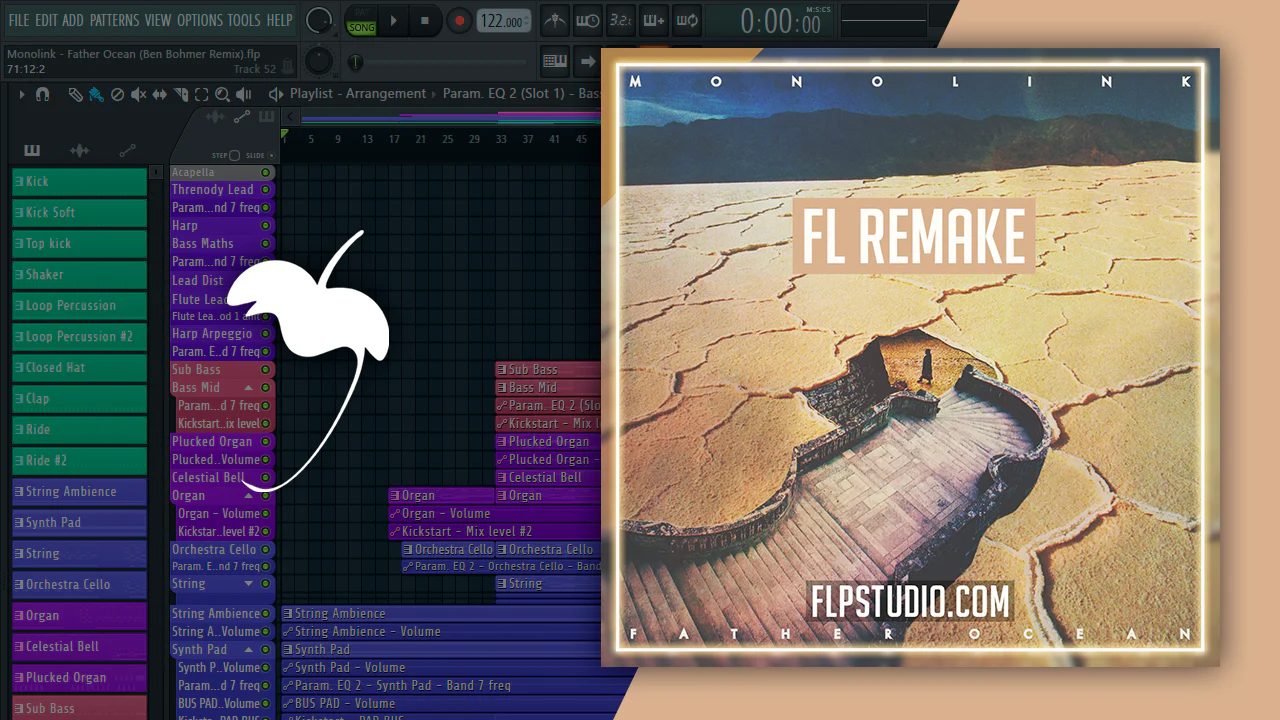Expand the String track group
1280x720 pixels.
coord(249,583)
